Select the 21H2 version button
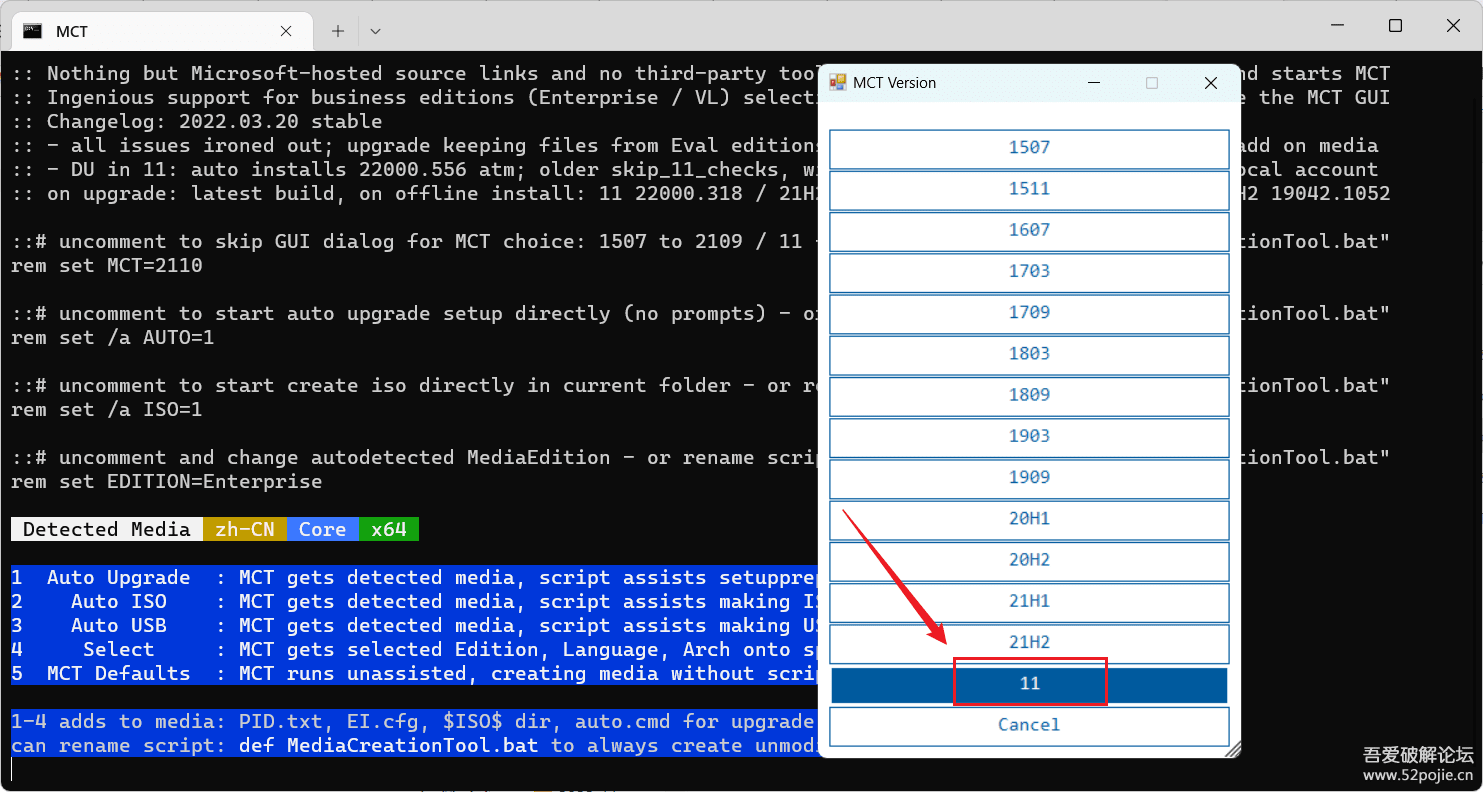The width and height of the screenshot is (1483, 792). coord(1029,642)
